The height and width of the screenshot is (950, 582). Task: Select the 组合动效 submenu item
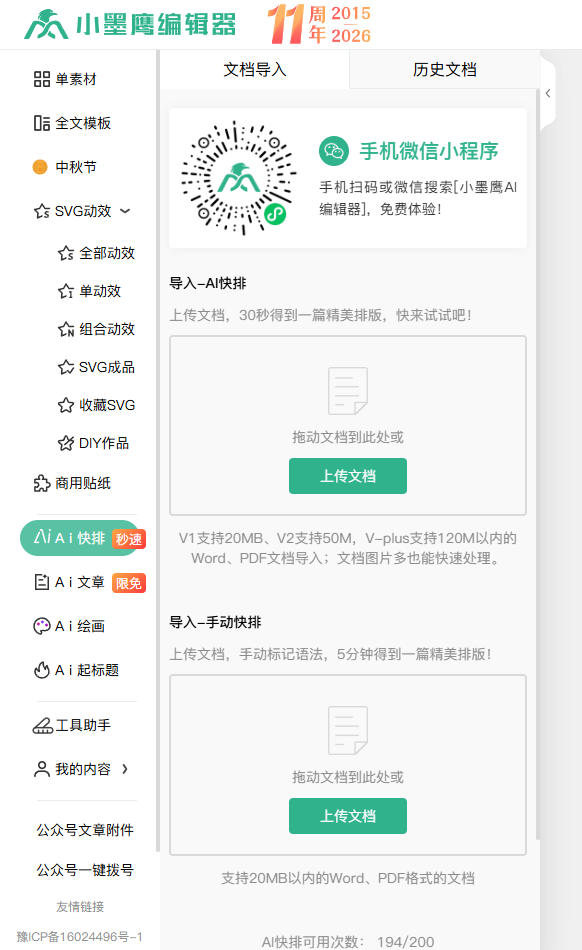pyautogui.click(x=107, y=330)
